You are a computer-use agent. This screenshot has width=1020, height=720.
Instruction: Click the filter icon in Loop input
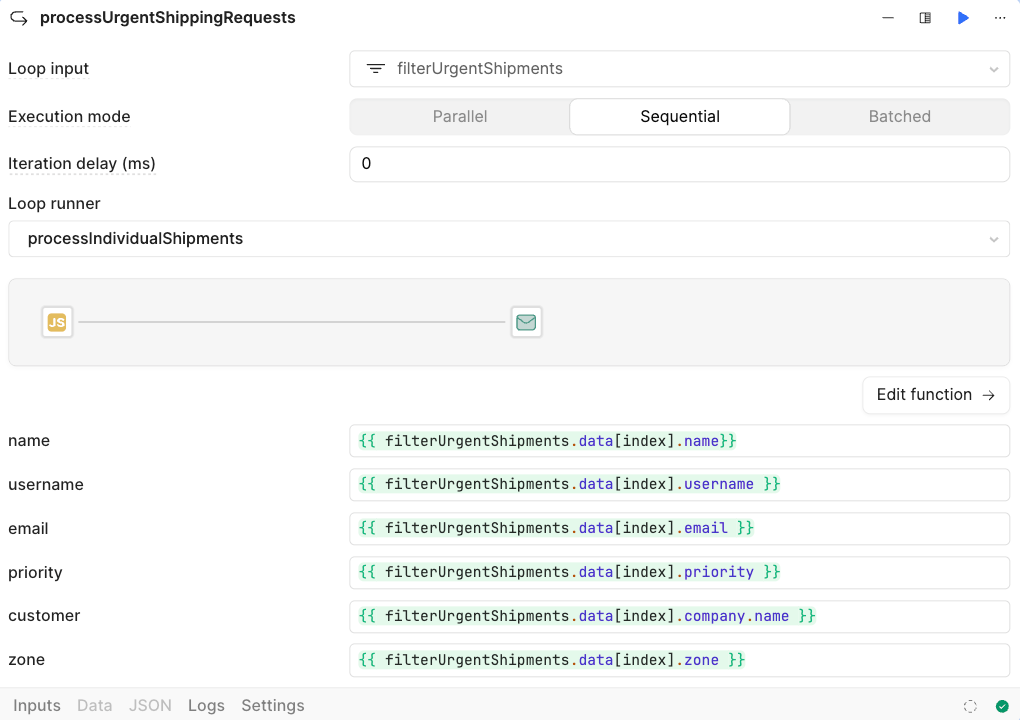pos(375,69)
